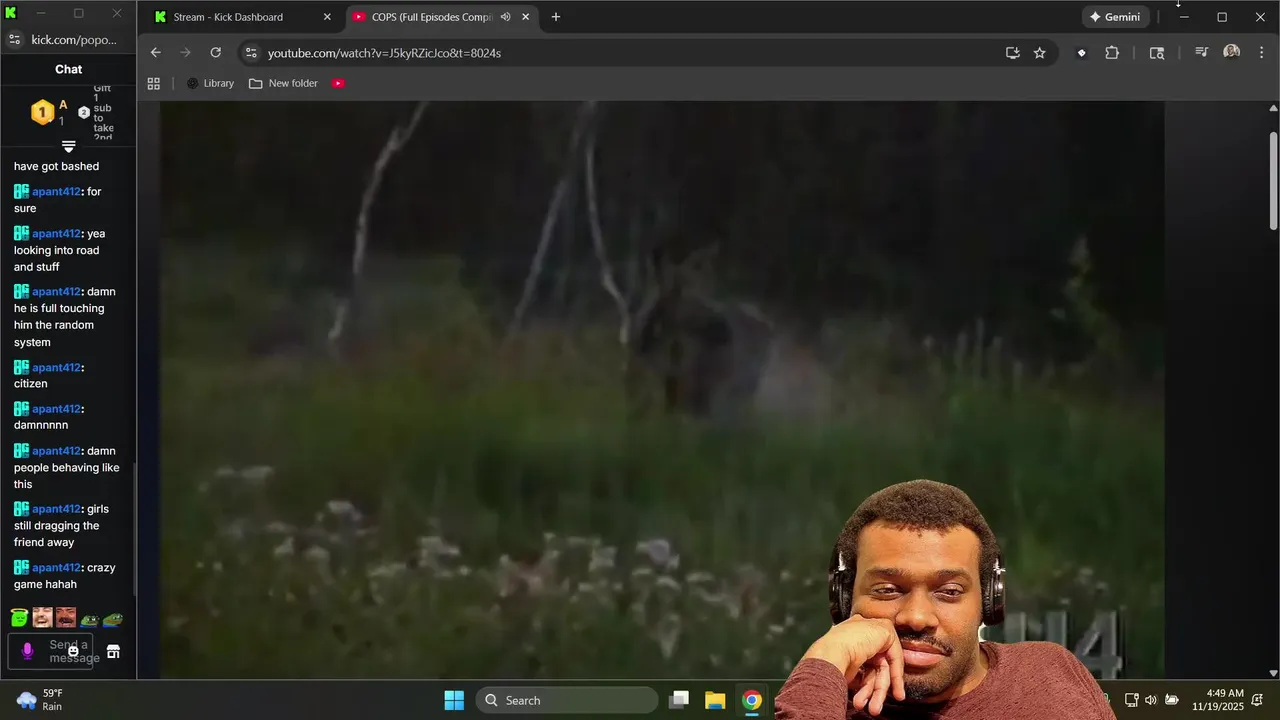This screenshot has width=1280, height=720.
Task: Click the diamond-shaped extension icon
Action: point(1081,53)
